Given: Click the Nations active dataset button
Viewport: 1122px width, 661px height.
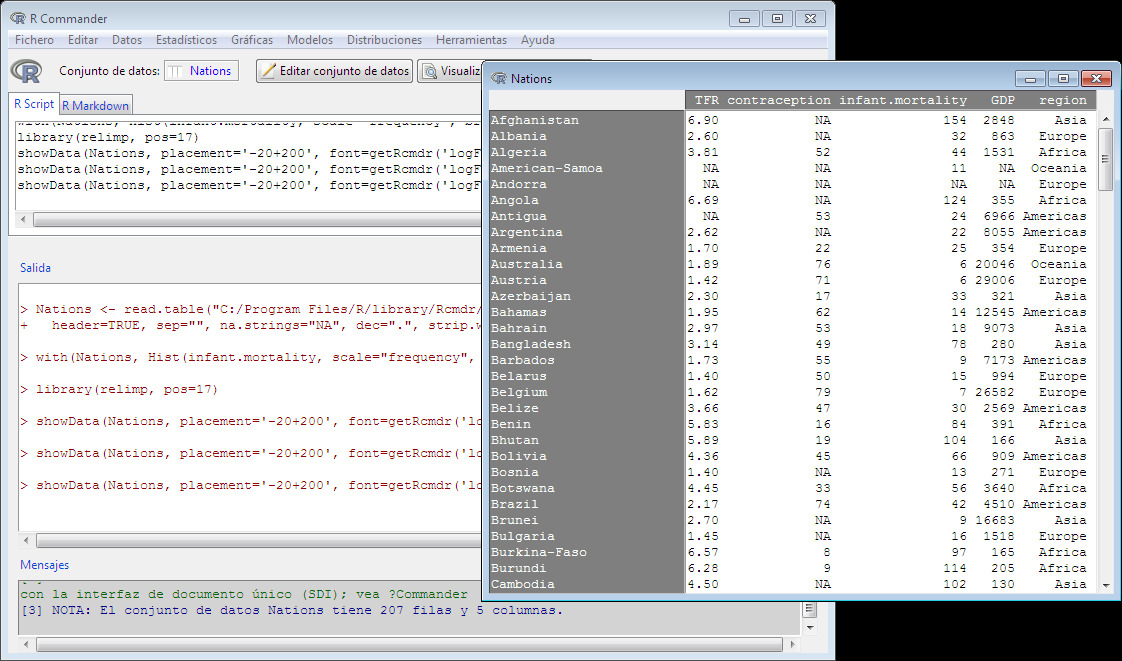Looking at the screenshot, I should click(x=201, y=71).
